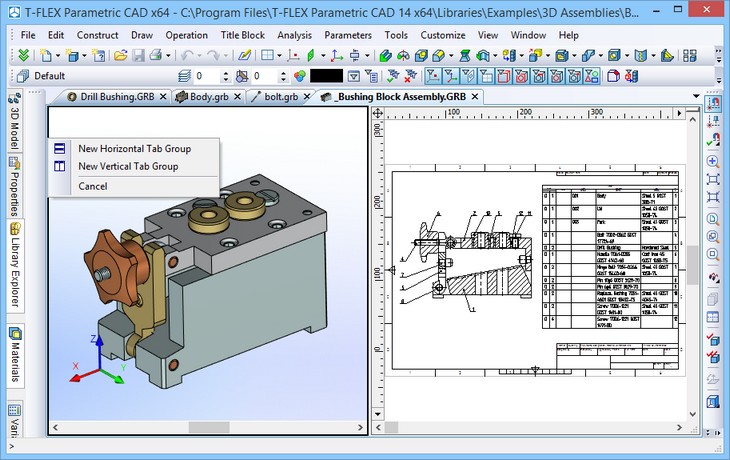Click the Save floppy disk icon
Screen dimensions: 730x460
138,56
